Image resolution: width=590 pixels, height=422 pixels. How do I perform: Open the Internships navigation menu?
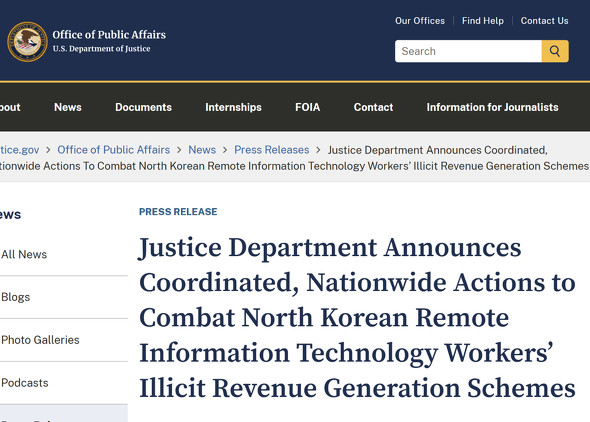pos(233,107)
